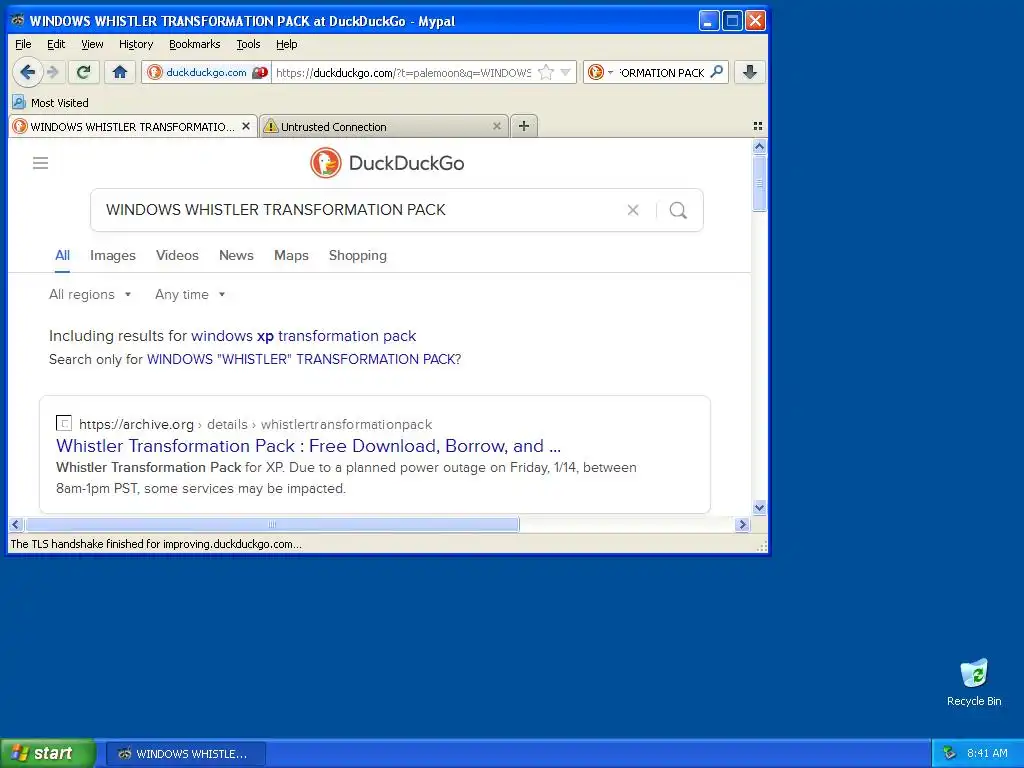Screen dimensions: 1024x768
Task: Open the Help menu
Action: coord(286,44)
